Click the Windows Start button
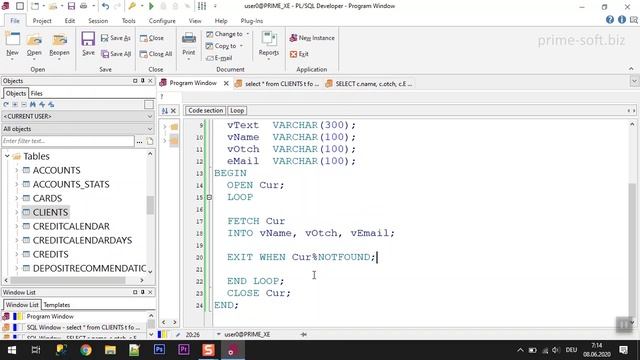This screenshot has height=360, width=640. [x=12, y=350]
